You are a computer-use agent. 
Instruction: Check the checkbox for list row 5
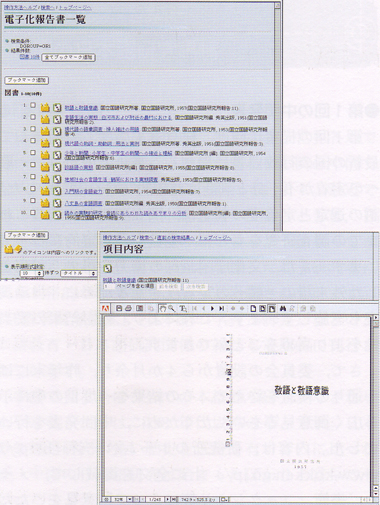[33, 153]
